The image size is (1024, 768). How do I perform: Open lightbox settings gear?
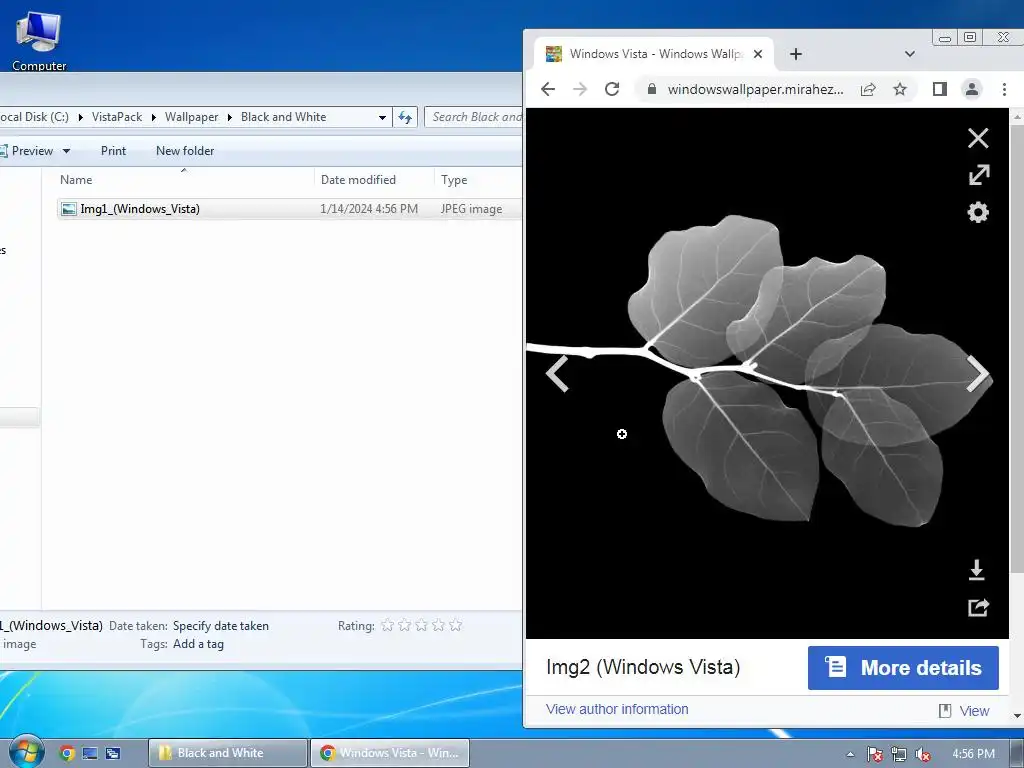[978, 212]
